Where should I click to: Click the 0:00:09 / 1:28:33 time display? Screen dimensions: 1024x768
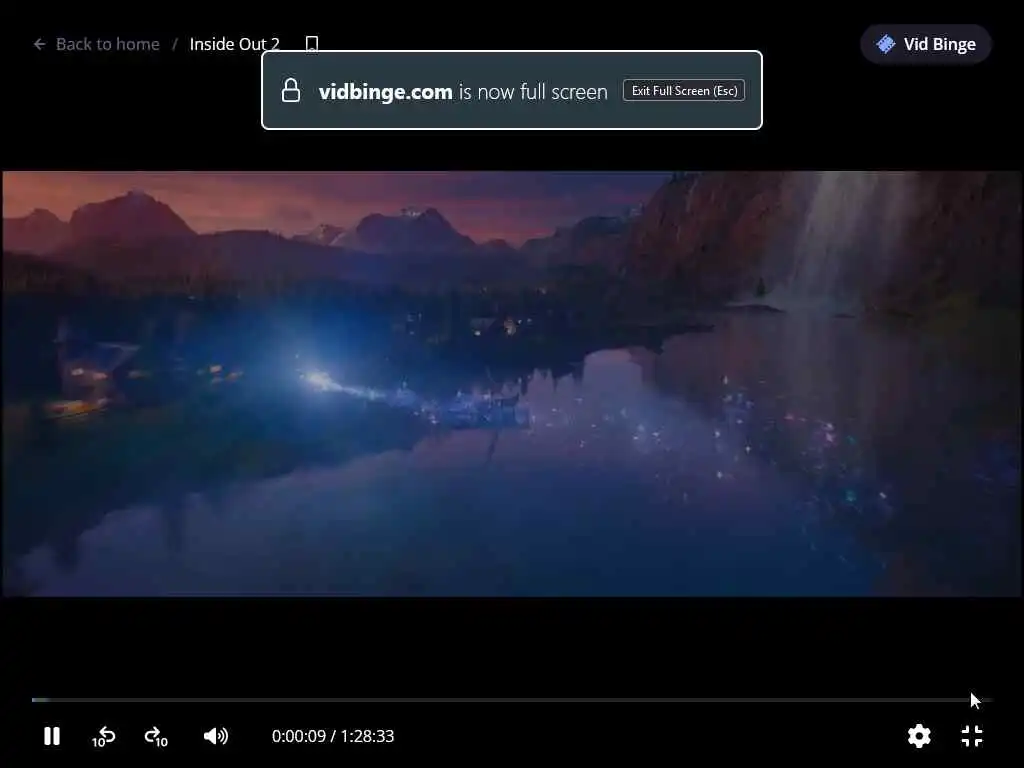tap(333, 736)
